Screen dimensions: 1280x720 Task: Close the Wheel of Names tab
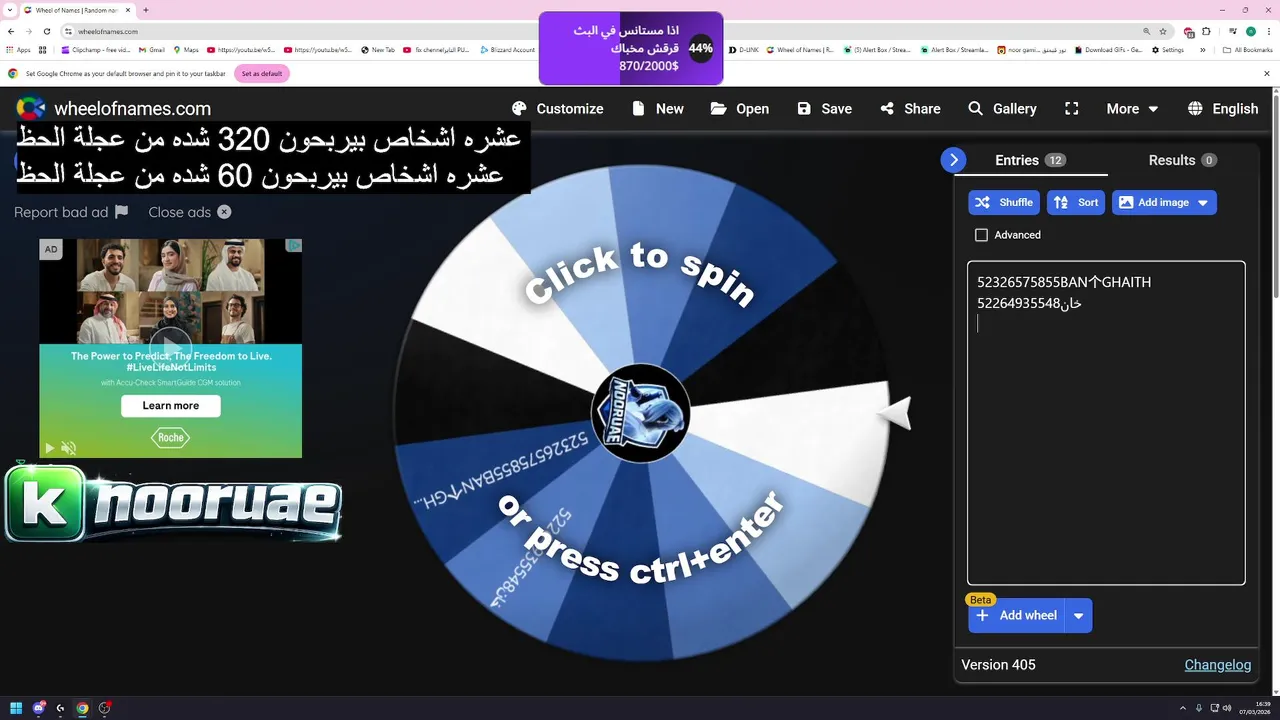click(127, 10)
